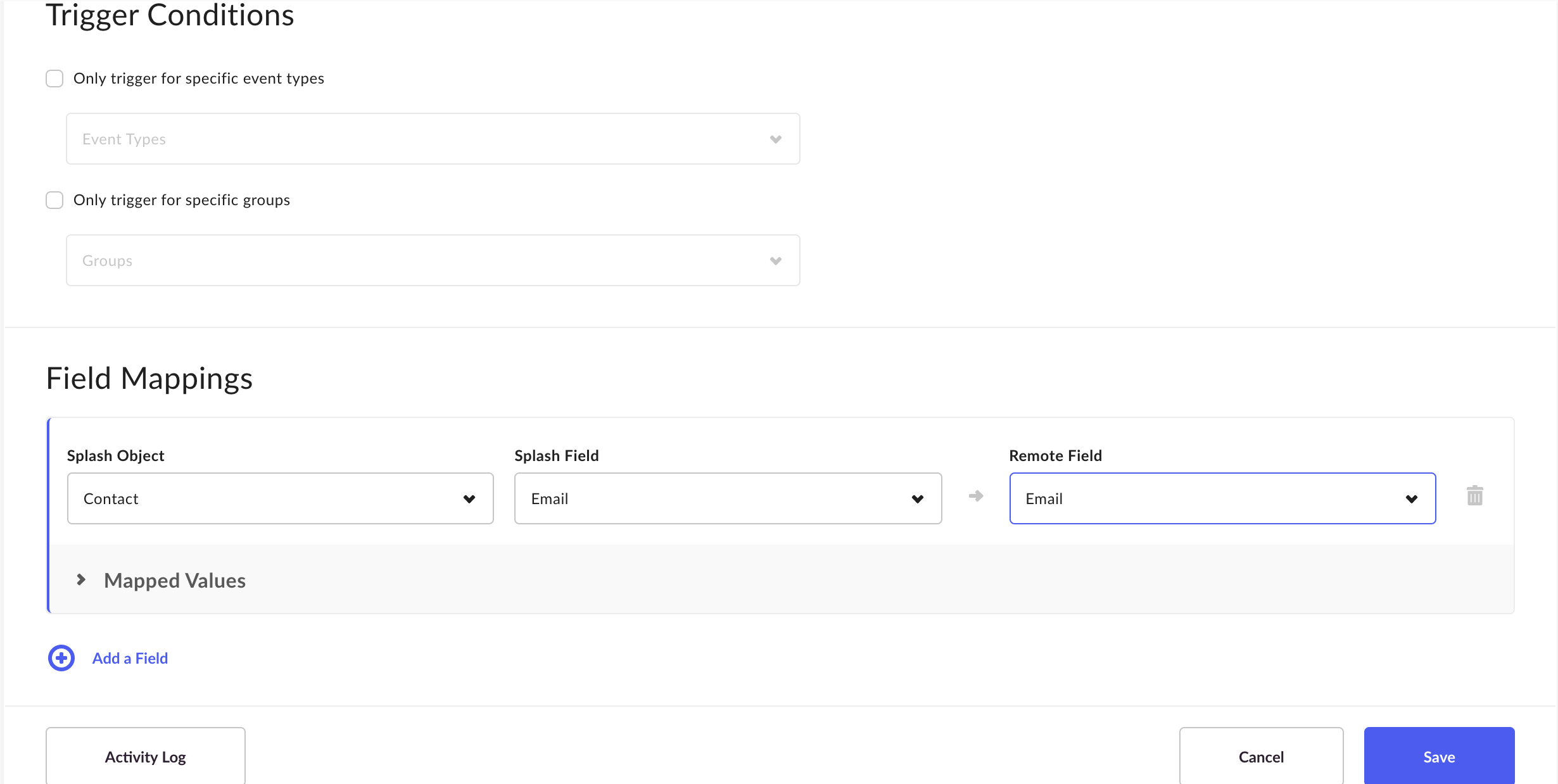Click the Field Mappings heading
This screenshot has height=784, width=1558.
coord(149,379)
